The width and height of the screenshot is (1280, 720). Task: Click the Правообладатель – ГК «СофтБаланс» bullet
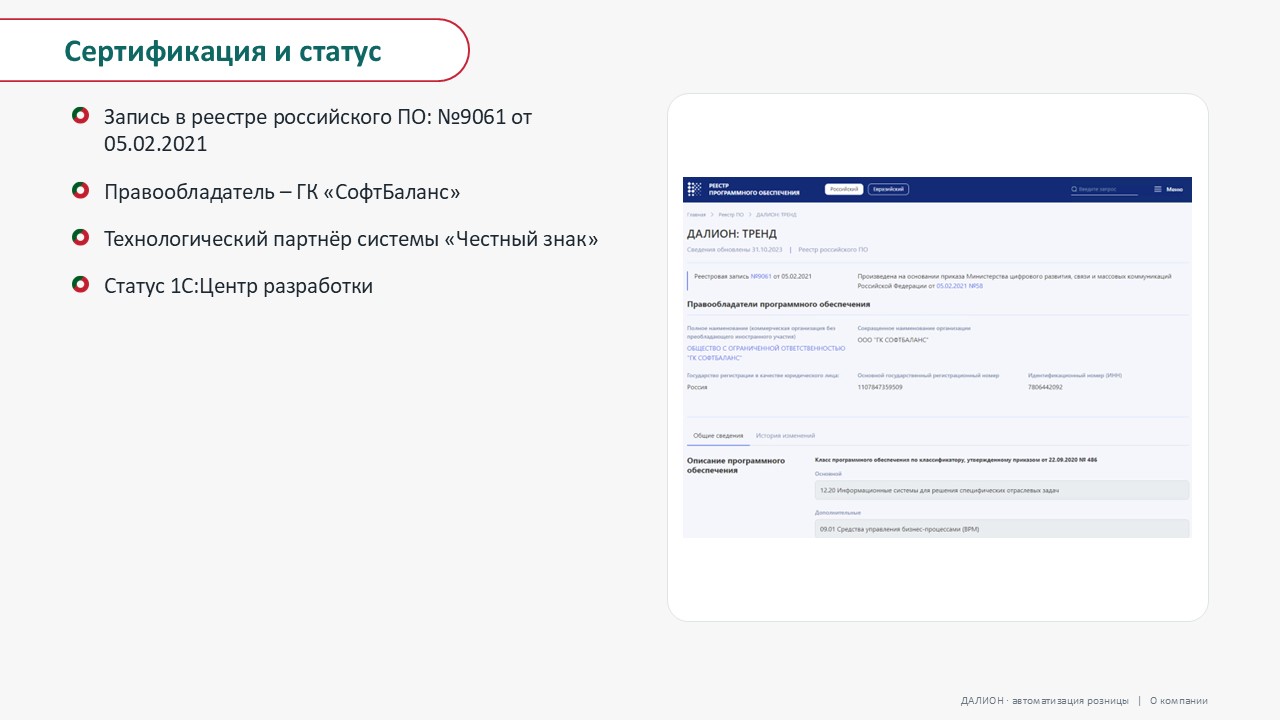pyautogui.click(x=282, y=191)
